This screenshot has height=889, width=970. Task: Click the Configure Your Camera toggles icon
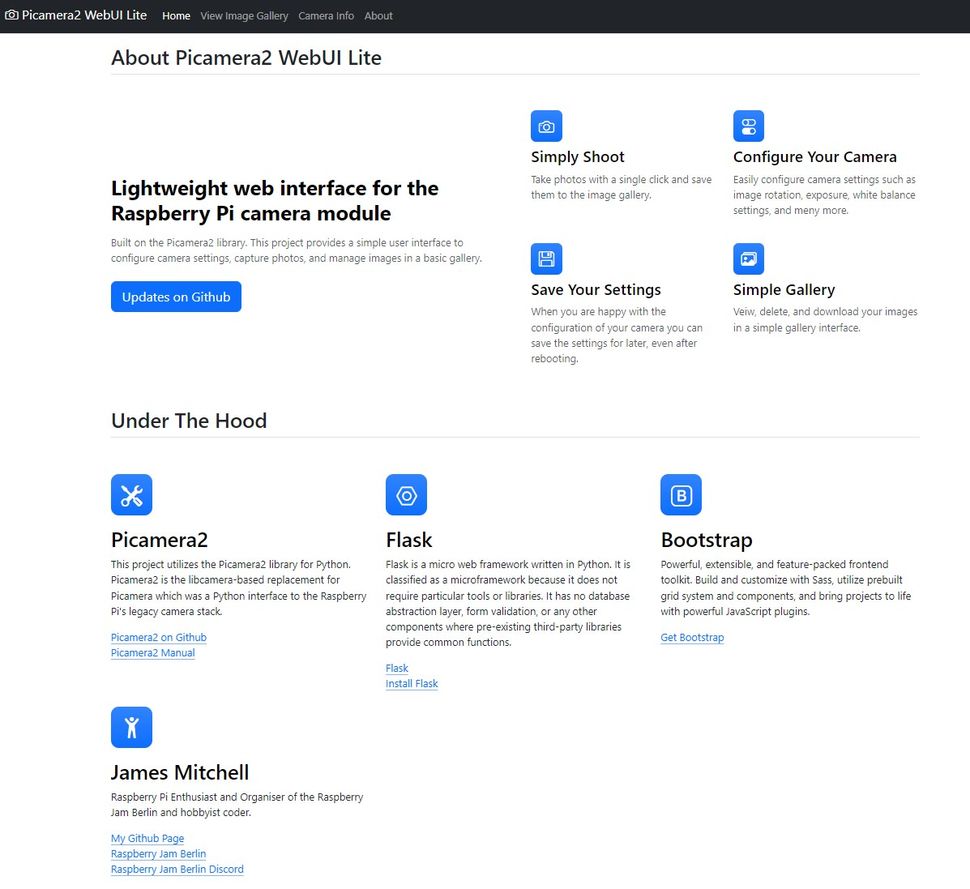point(748,127)
